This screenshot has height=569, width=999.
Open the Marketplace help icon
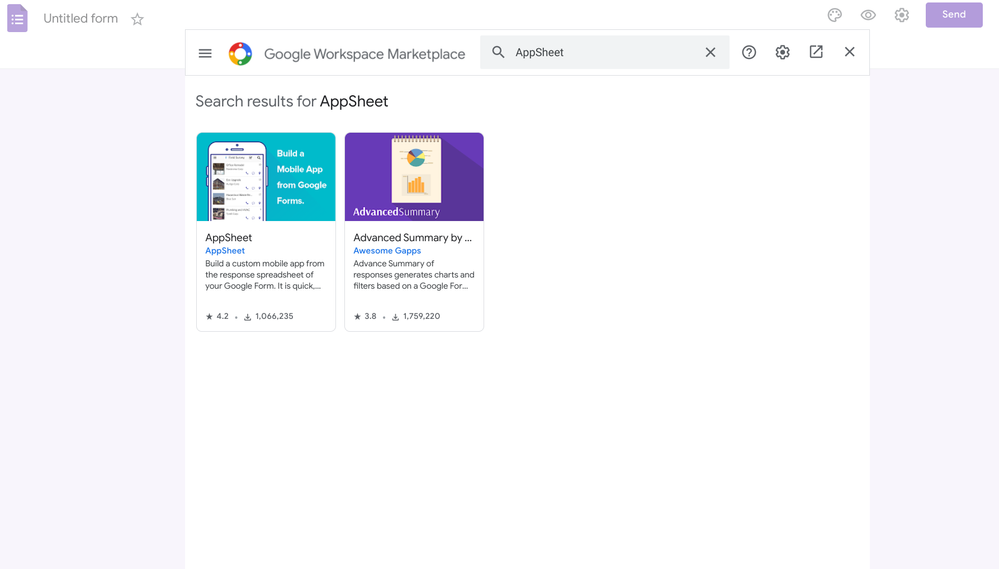click(x=749, y=52)
